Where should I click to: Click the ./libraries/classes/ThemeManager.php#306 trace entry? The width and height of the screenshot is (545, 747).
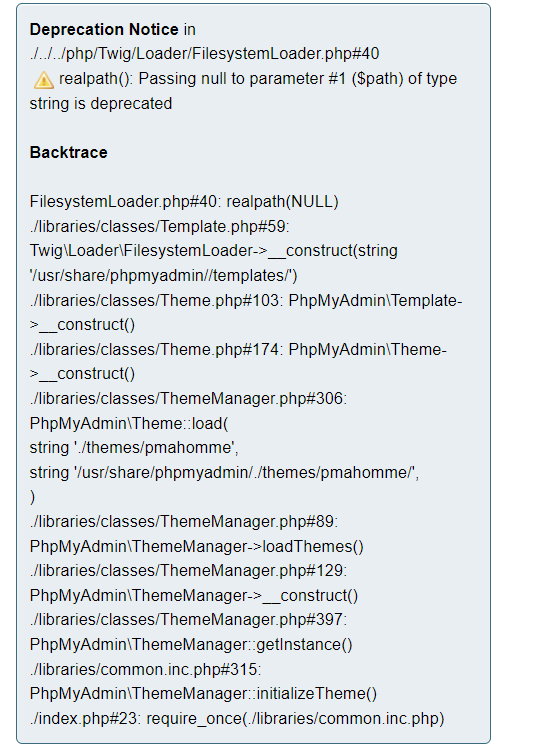pos(188,398)
